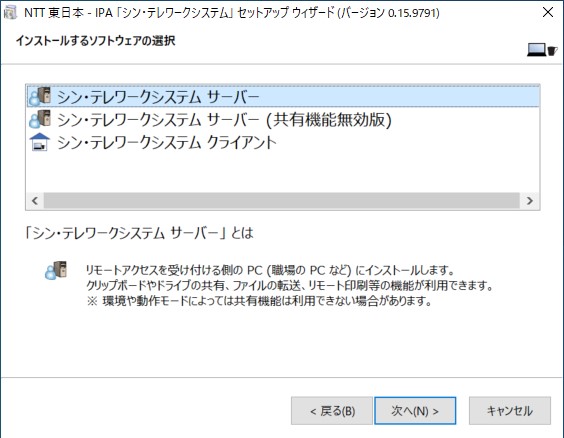Viewport: 564px width, 438px height.
Task: Select シン・テレワークシステム クライアント list item text
Action: pos(167,142)
